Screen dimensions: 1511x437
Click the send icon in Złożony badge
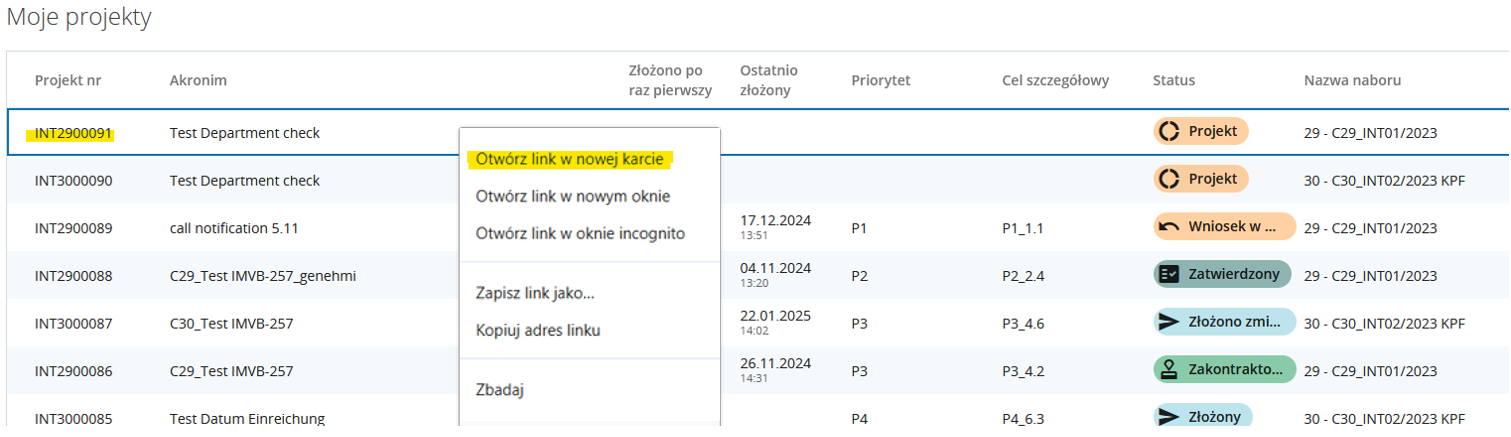point(1168,417)
